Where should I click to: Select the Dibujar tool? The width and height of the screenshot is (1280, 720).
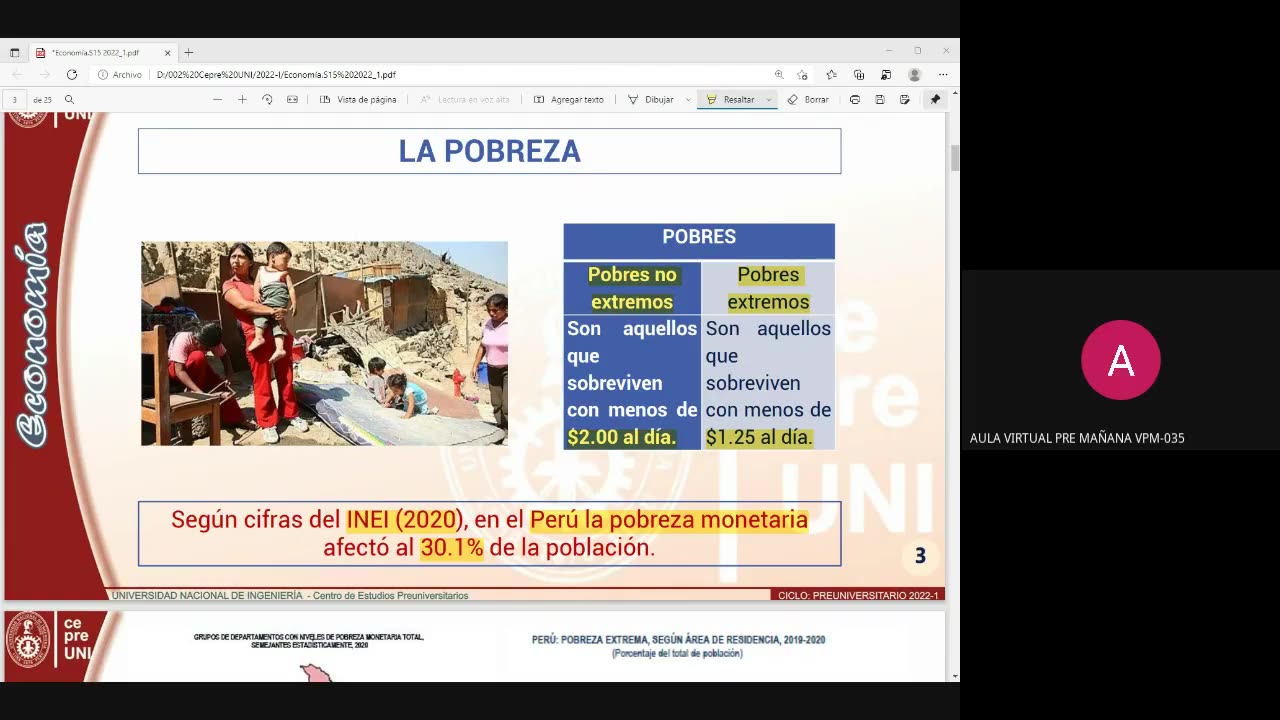(x=651, y=100)
